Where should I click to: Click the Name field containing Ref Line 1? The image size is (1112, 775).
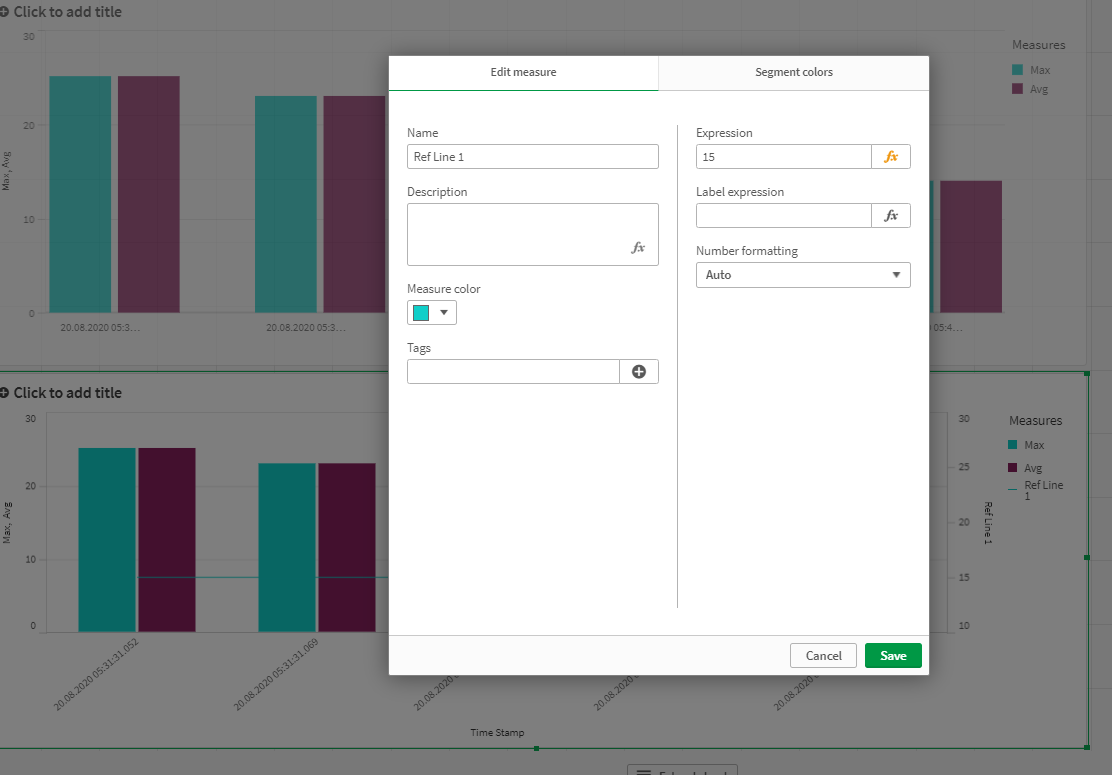pos(532,156)
